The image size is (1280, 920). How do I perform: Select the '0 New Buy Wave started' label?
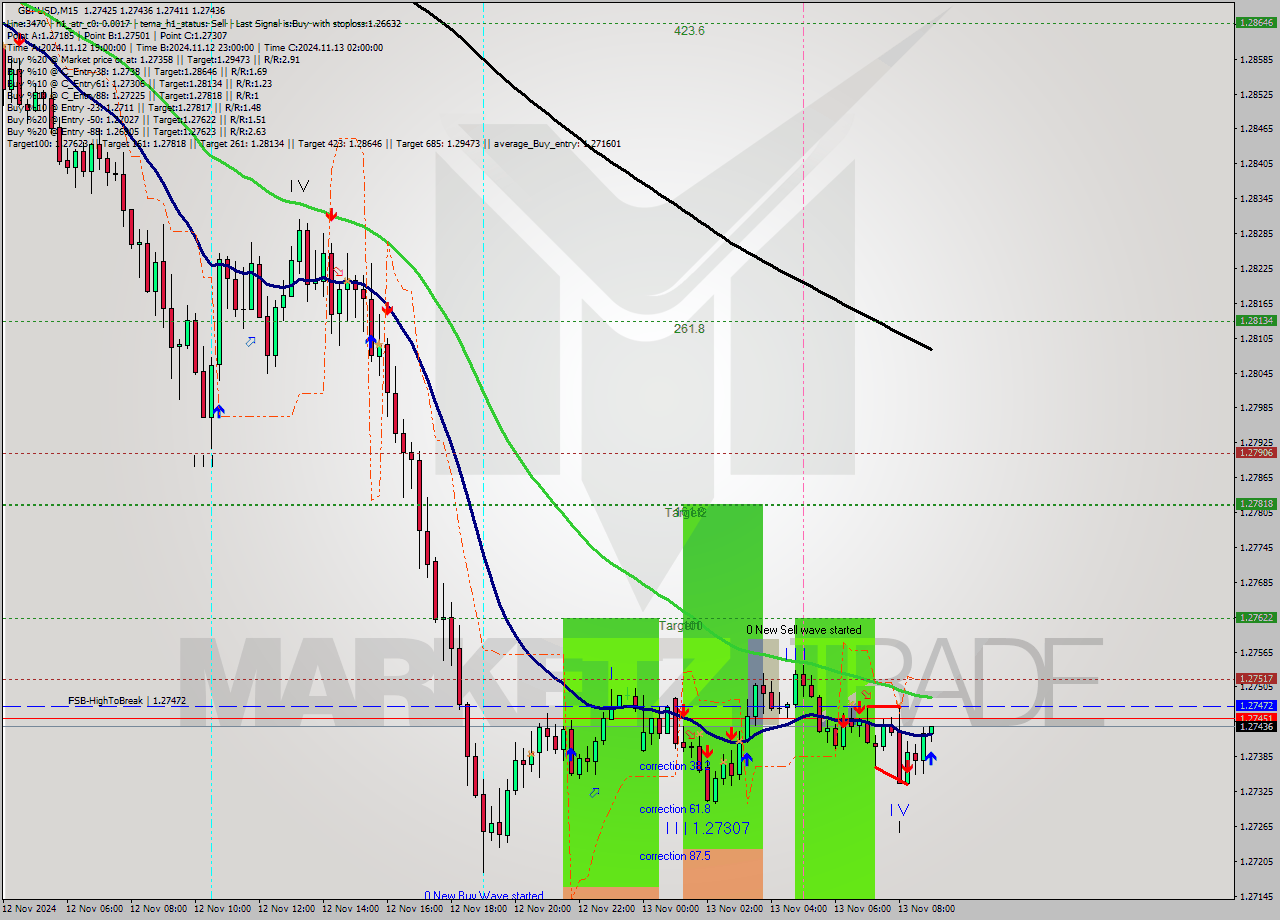484,896
